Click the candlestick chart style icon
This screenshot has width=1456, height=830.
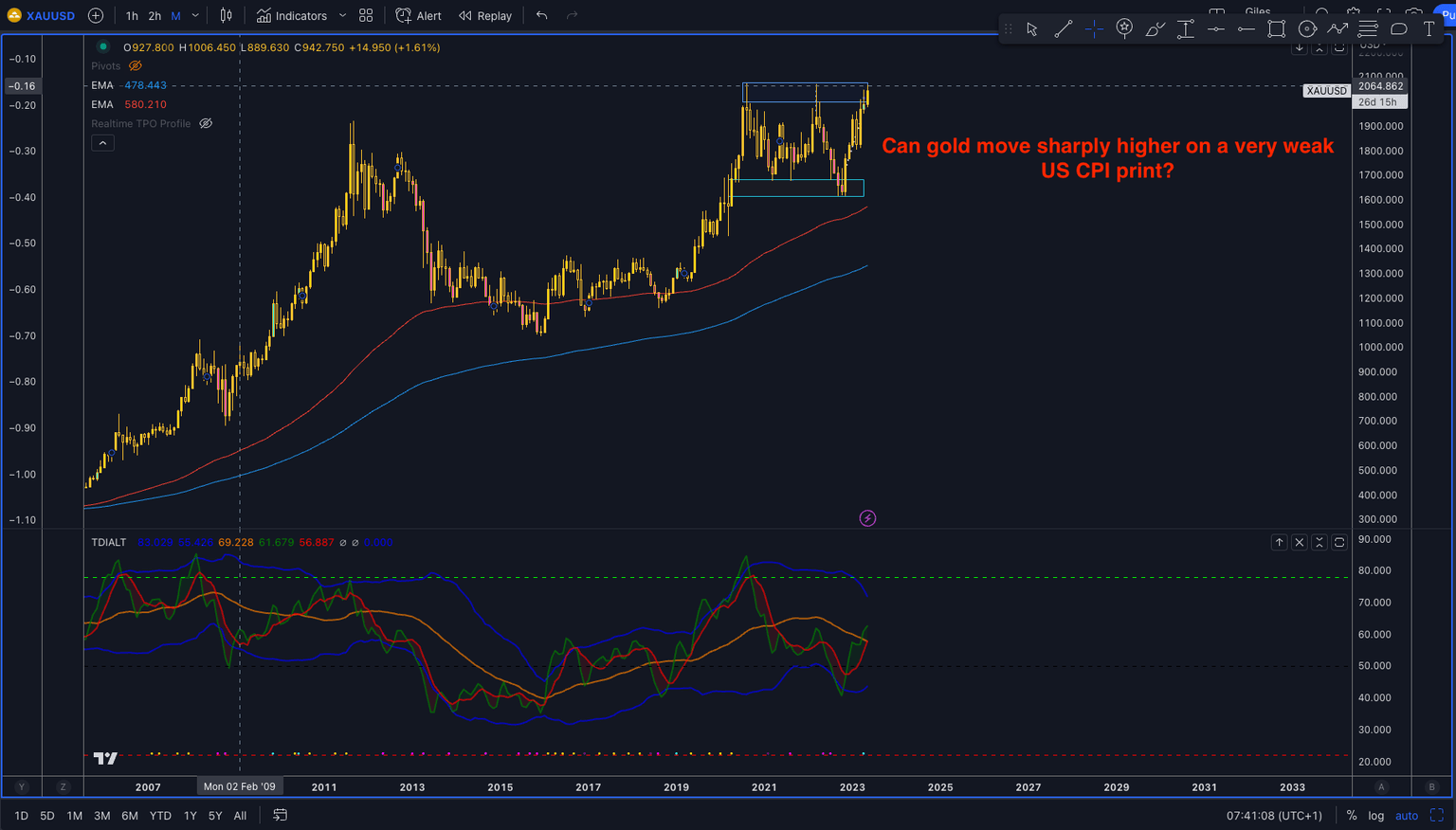226,15
